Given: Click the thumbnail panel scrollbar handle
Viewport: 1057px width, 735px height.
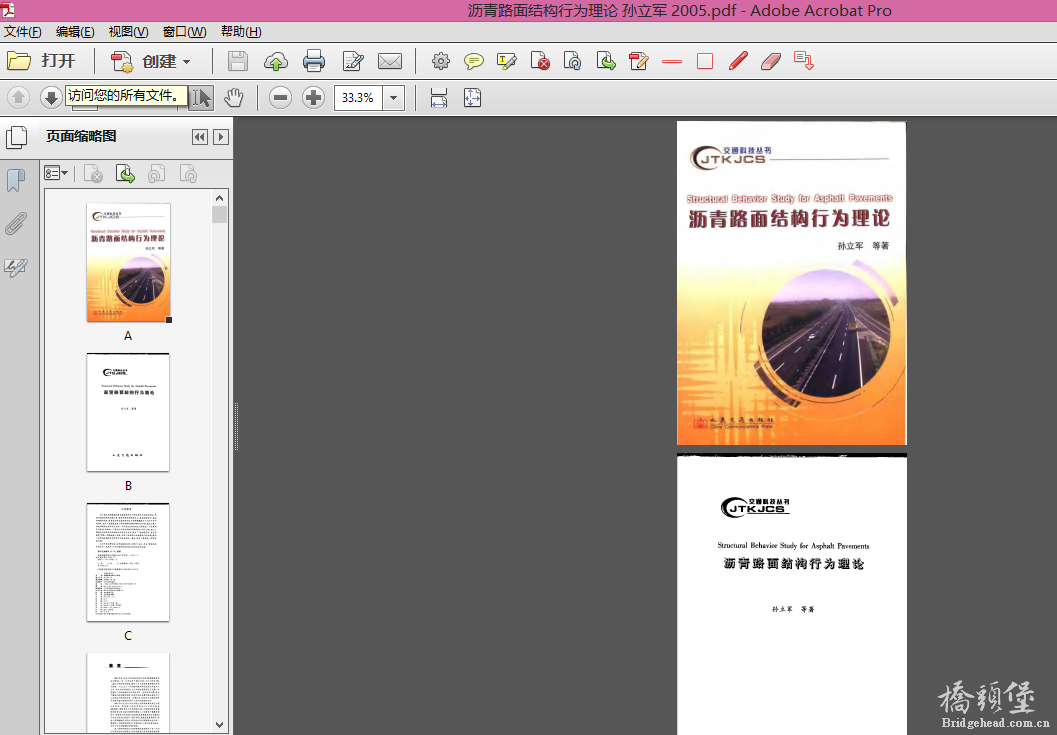Looking at the screenshot, I should 220,215.
